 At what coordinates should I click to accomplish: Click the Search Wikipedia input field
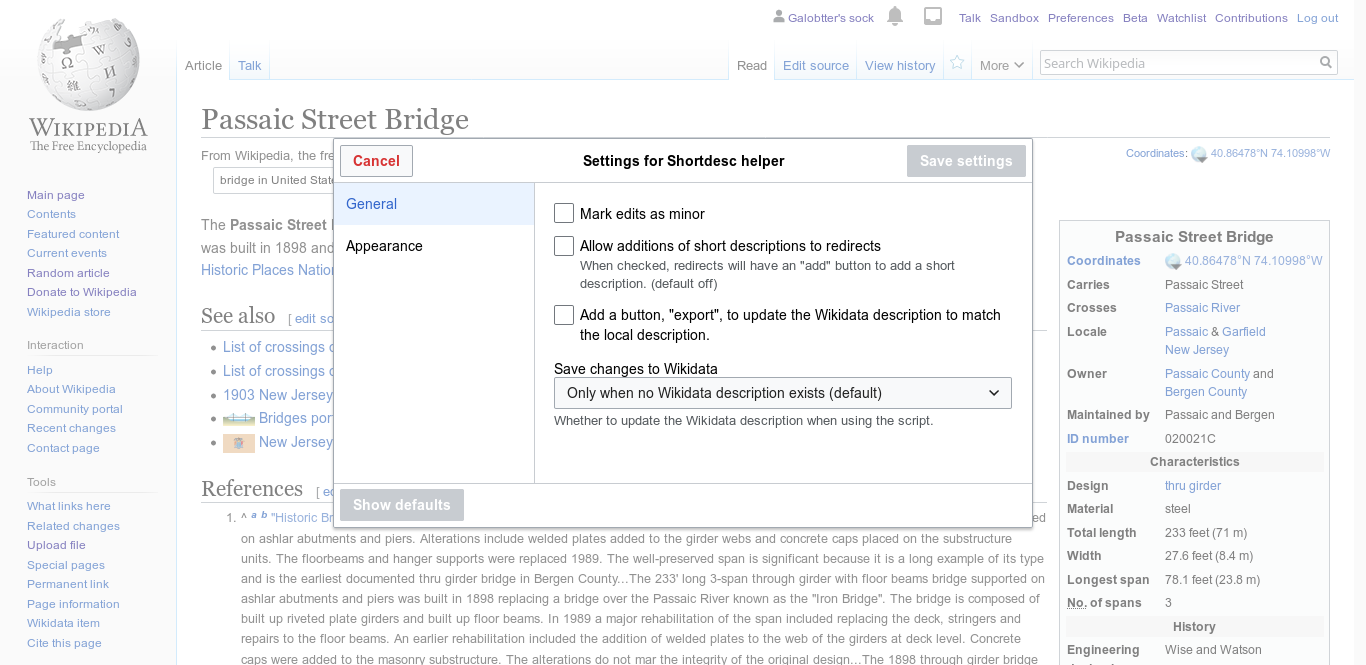click(1178, 63)
